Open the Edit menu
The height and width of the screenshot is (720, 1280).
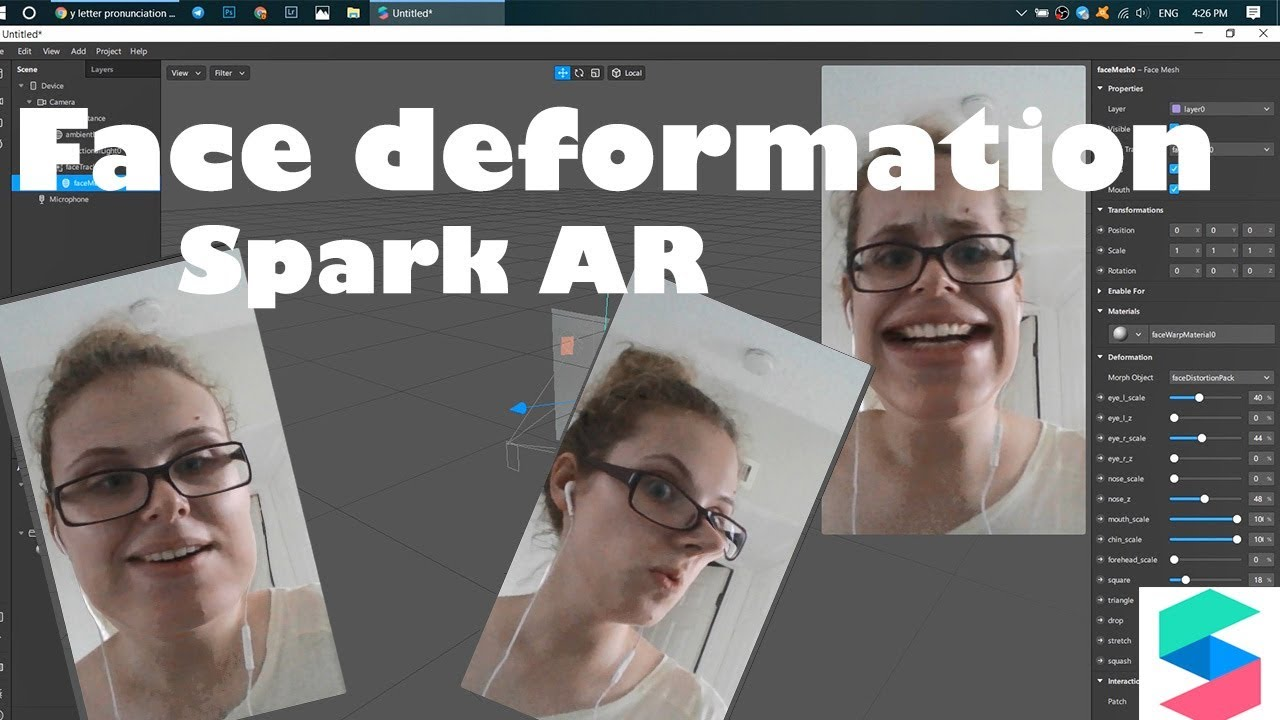pos(24,51)
